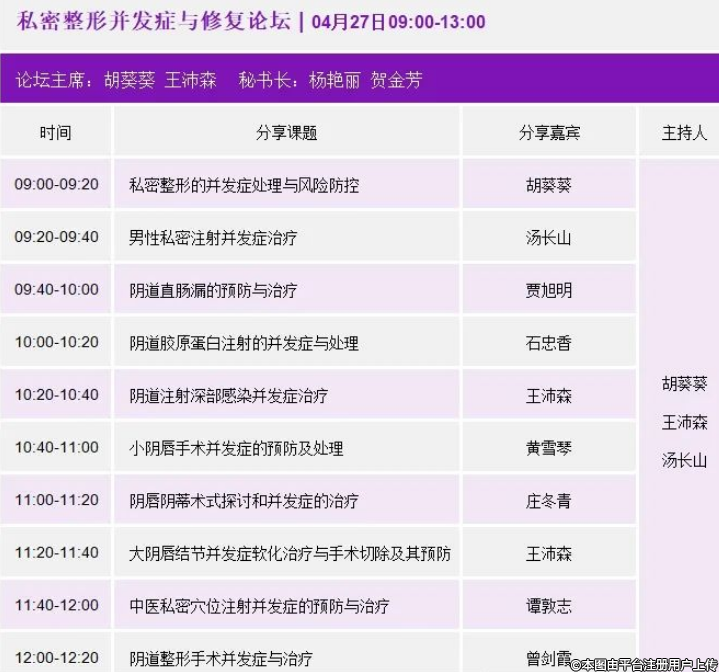
Task: Click the date text 04月27日09:00-13:00
Action: coord(398,22)
